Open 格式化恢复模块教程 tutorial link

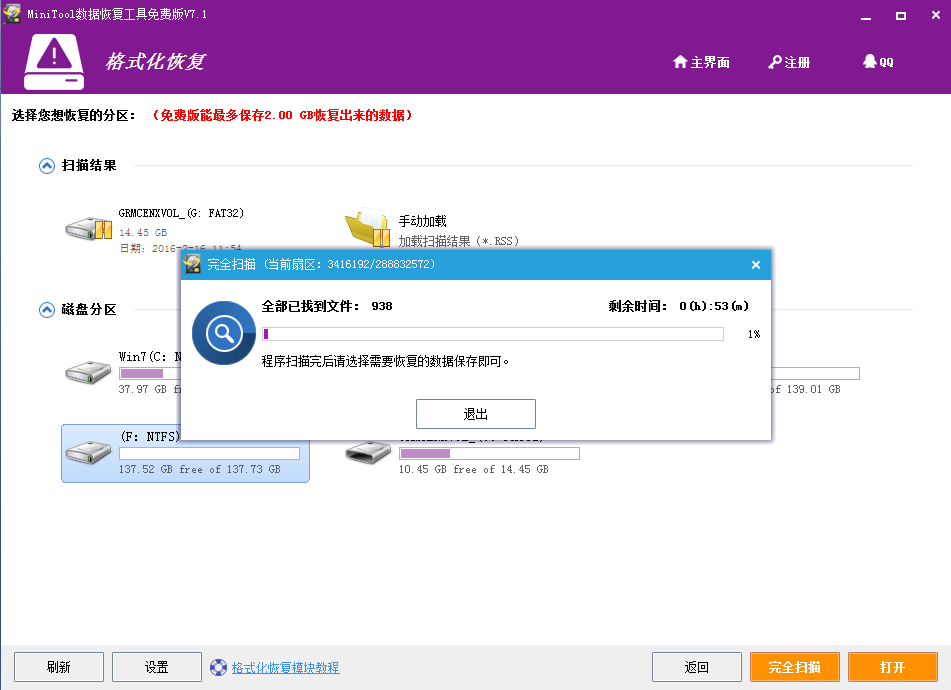pos(285,668)
